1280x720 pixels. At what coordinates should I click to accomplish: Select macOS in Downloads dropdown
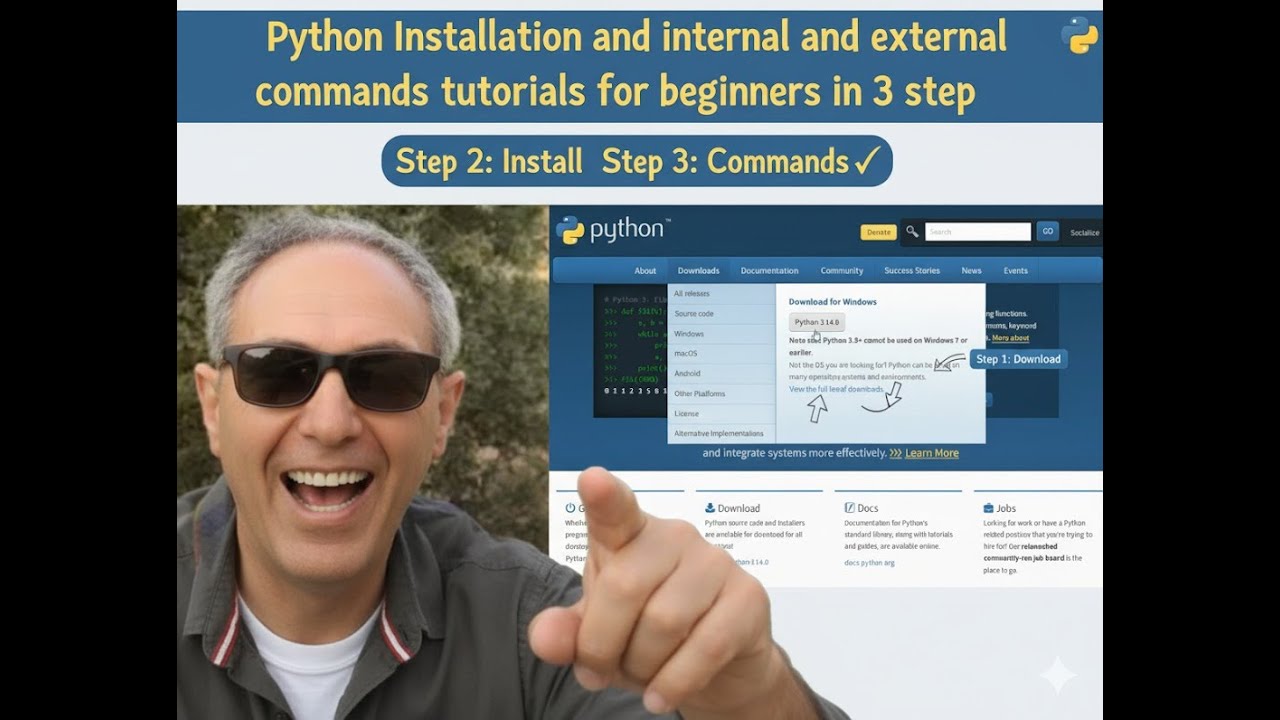tap(721, 354)
